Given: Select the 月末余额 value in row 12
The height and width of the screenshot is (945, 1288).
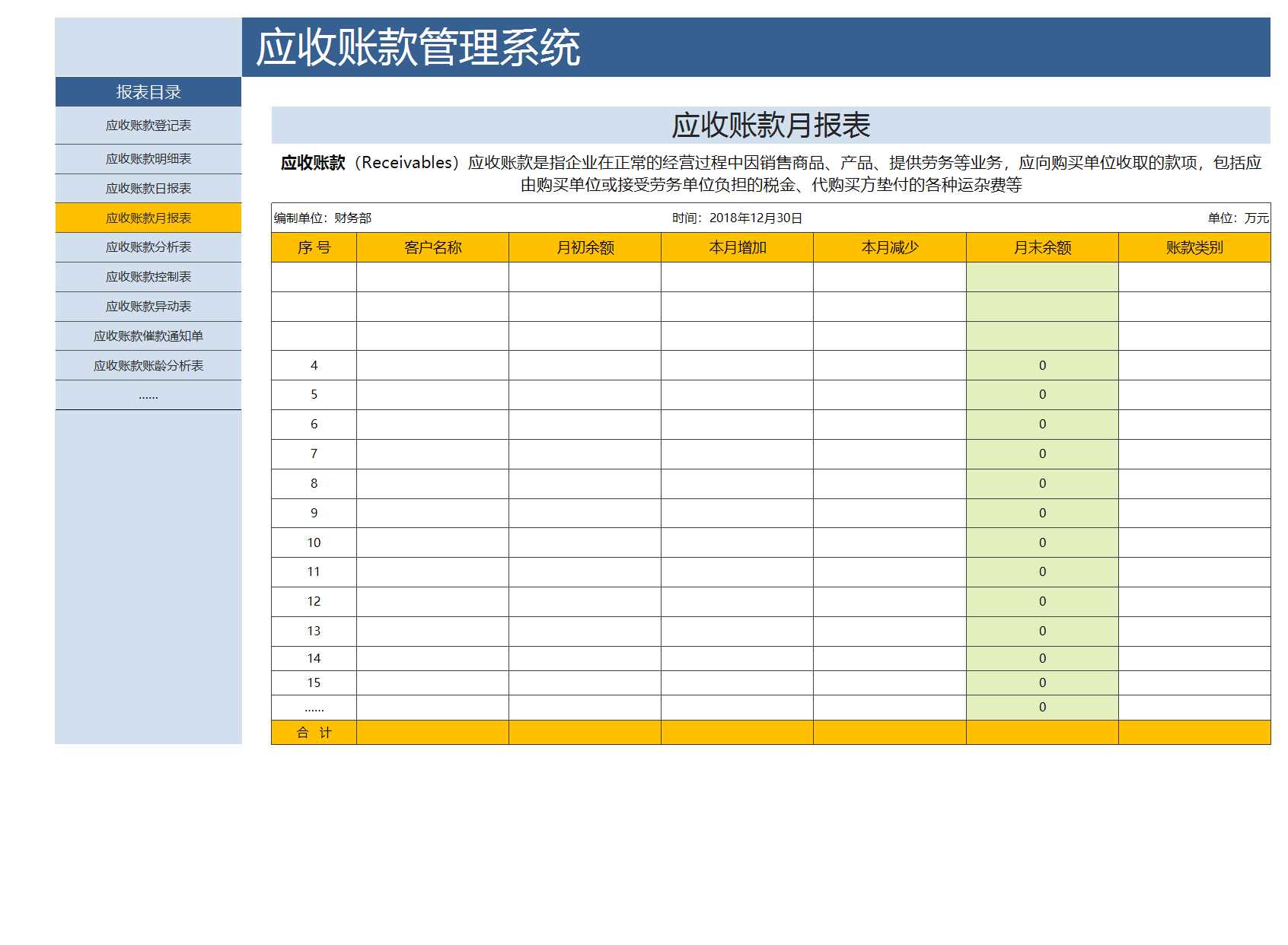Looking at the screenshot, I should (x=1042, y=602).
